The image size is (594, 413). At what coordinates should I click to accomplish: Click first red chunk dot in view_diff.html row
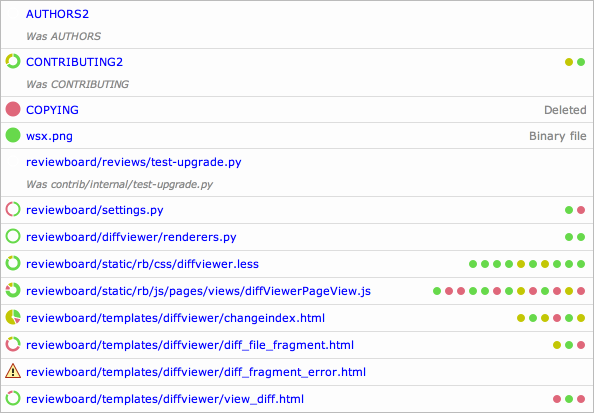click(556, 399)
